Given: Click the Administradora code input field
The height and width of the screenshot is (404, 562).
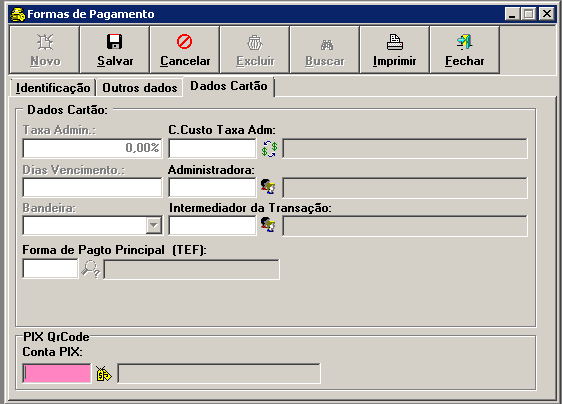Looking at the screenshot, I should [213, 187].
